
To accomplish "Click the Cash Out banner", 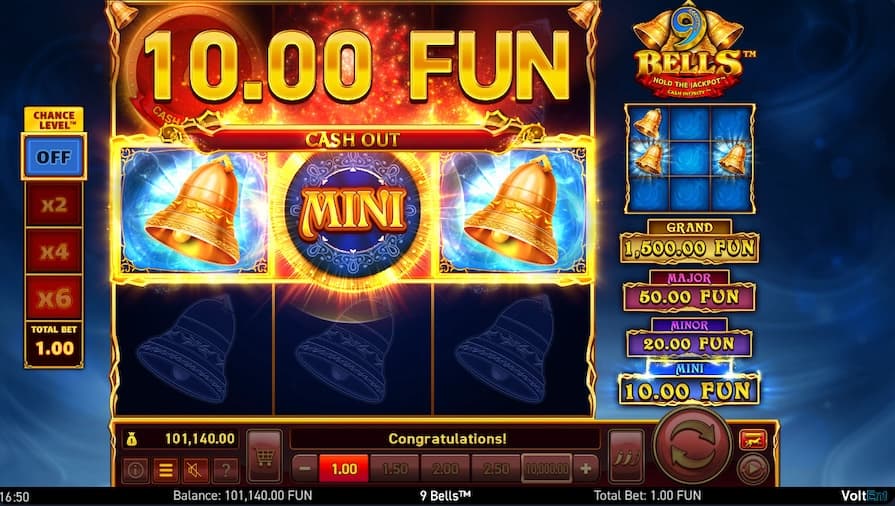I will [352, 139].
